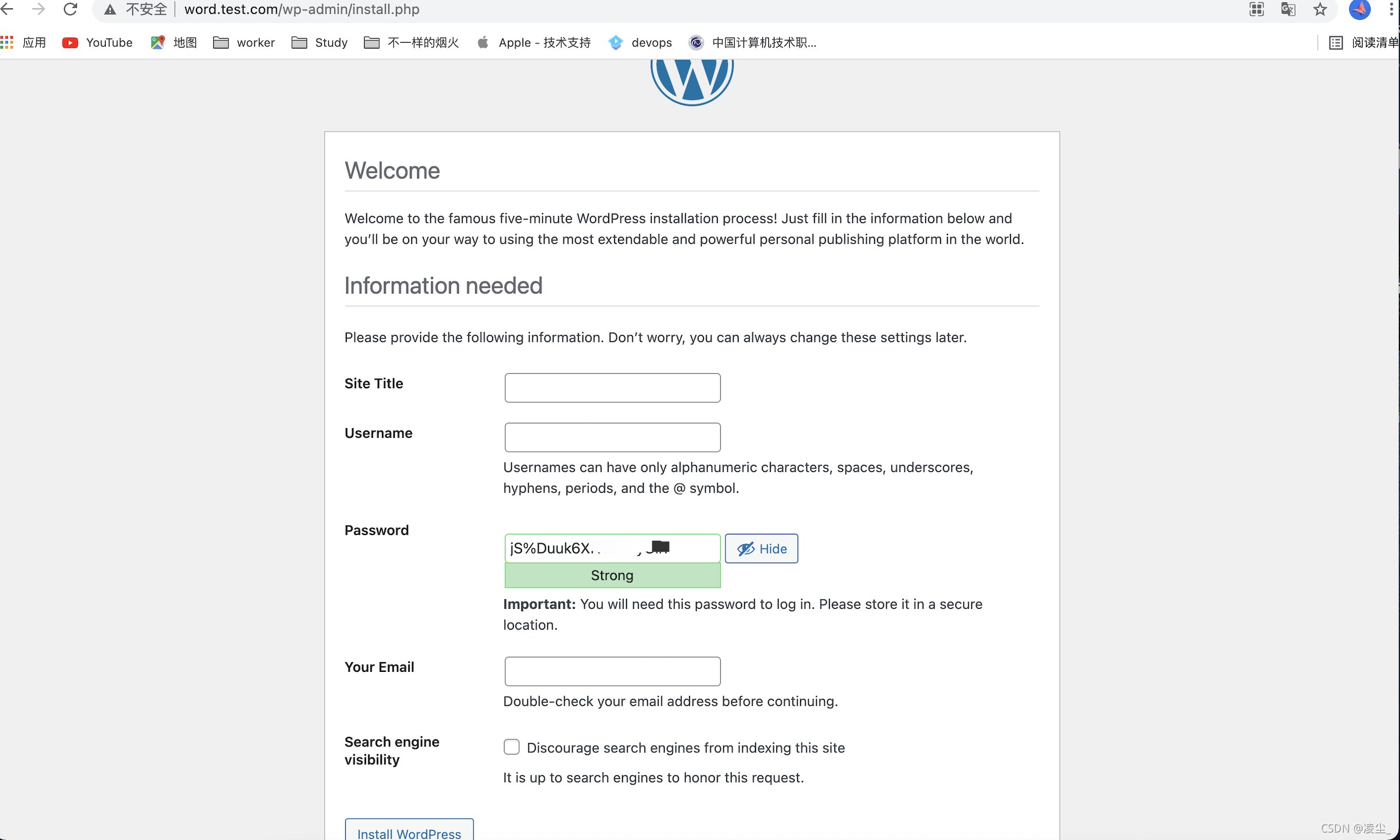Open the YouTube bookmark
The image size is (1400, 840).
[97, 42]
